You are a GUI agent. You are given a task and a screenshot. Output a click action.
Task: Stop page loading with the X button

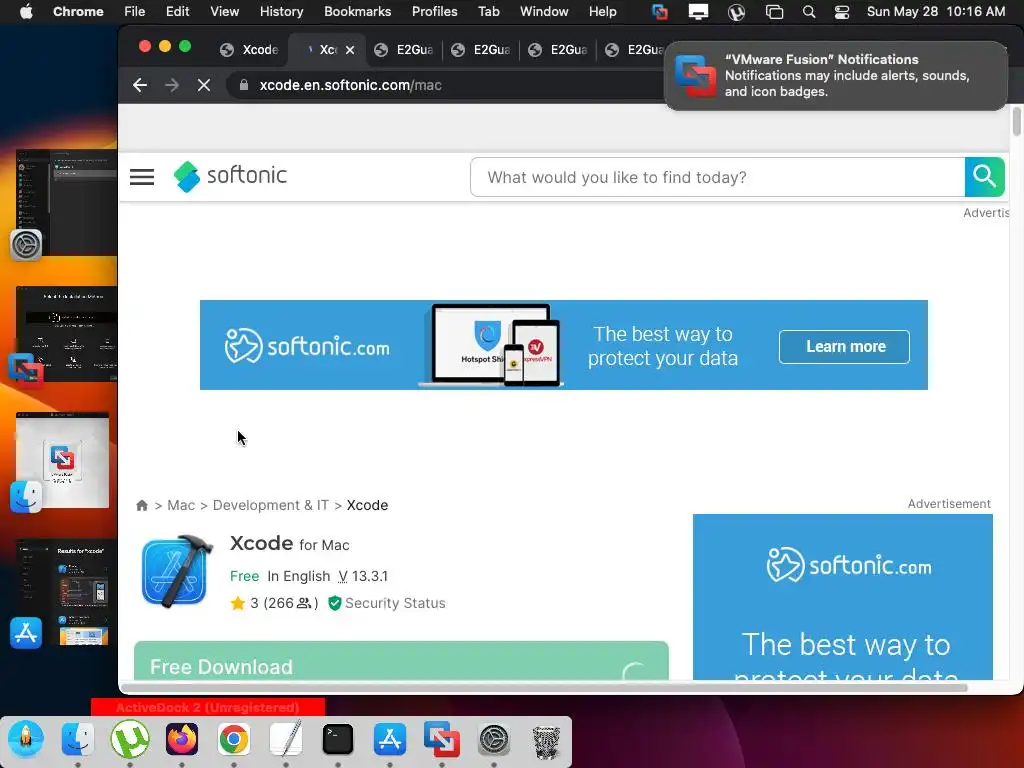(204, 85)
